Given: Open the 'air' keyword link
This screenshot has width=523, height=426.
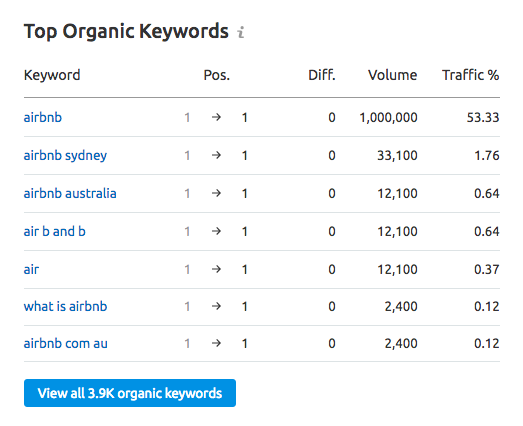Looking at the screenshot, I should (31, 270).
